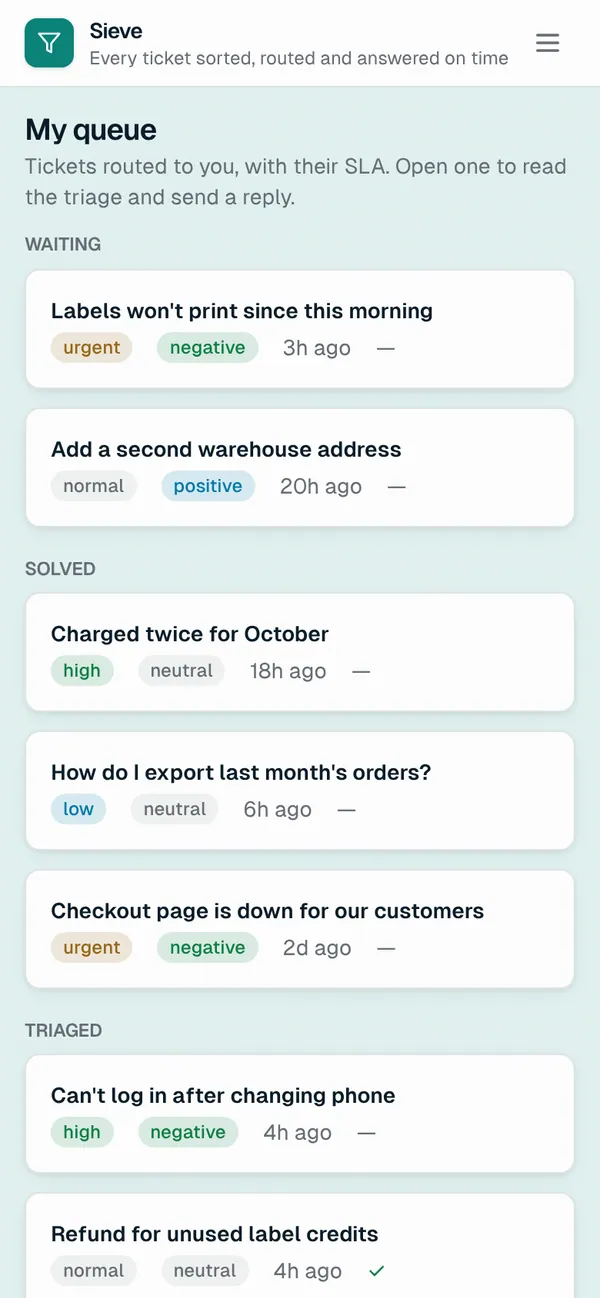Image resolution: width=600 pixels, height=1298 pixels.
Task: Click the "Sieve" app title
Action: pyautogui.click(x=116, y=31)
